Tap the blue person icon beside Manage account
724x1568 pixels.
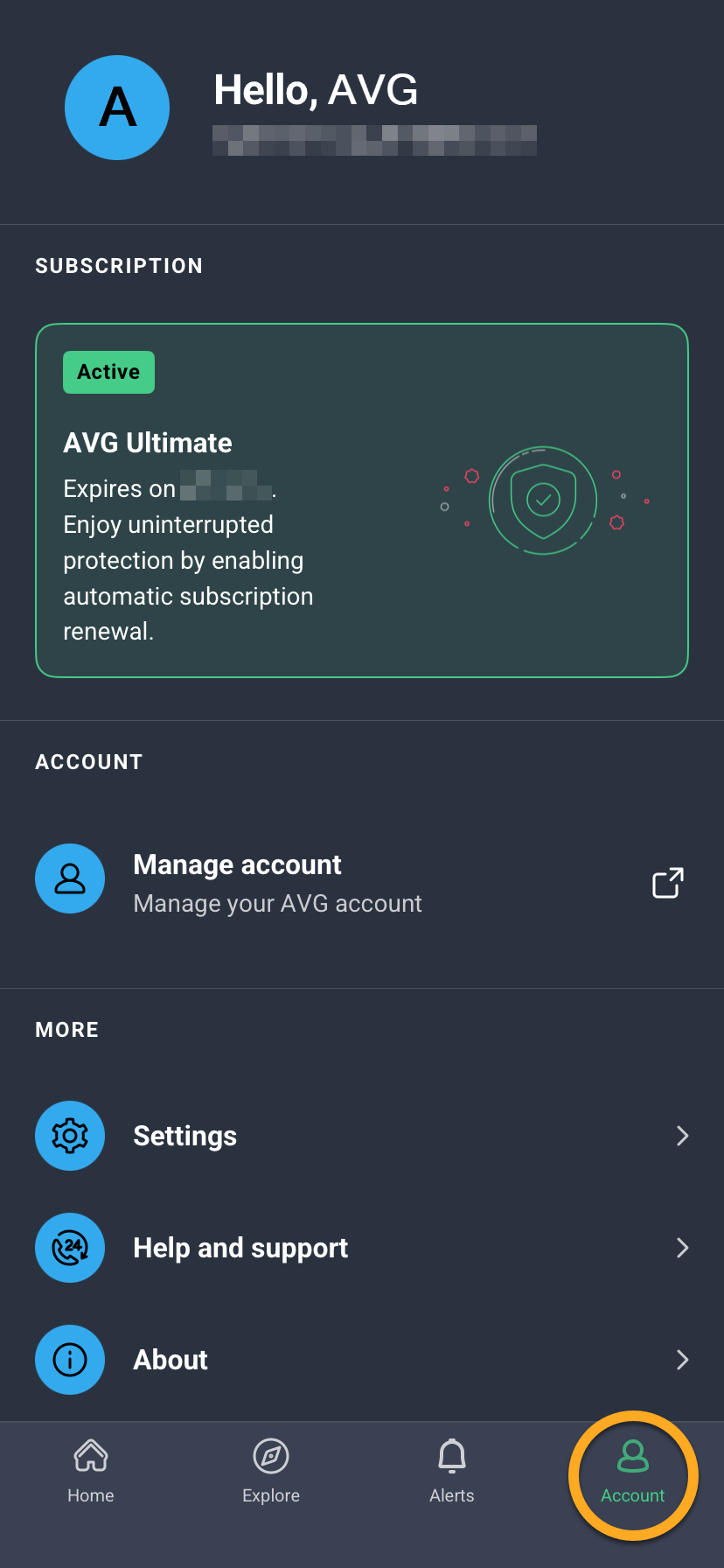pyautogui.click(x=70, y=878)
